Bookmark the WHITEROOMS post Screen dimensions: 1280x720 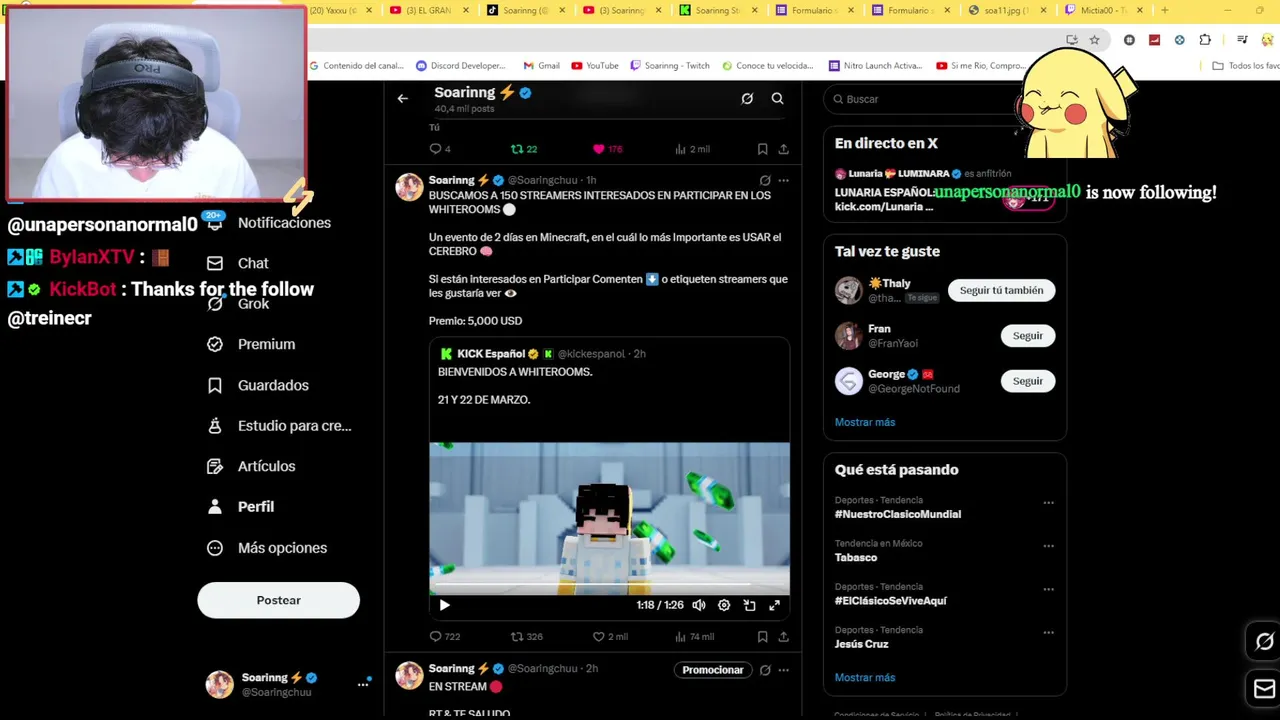click(x=762, y=636)
